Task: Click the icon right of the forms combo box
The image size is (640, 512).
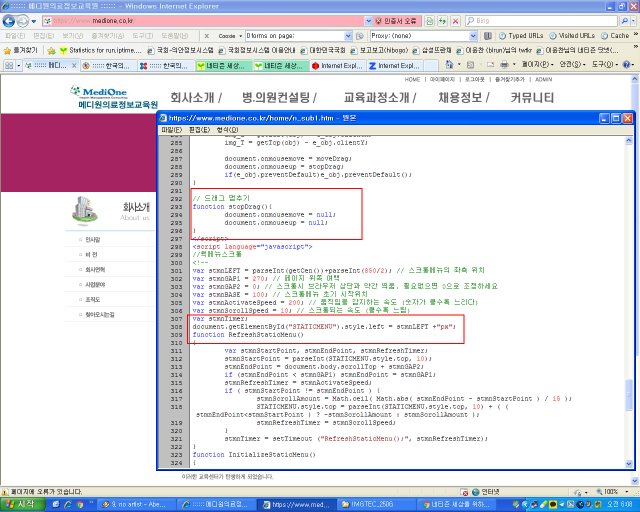Action: (360, 36)
